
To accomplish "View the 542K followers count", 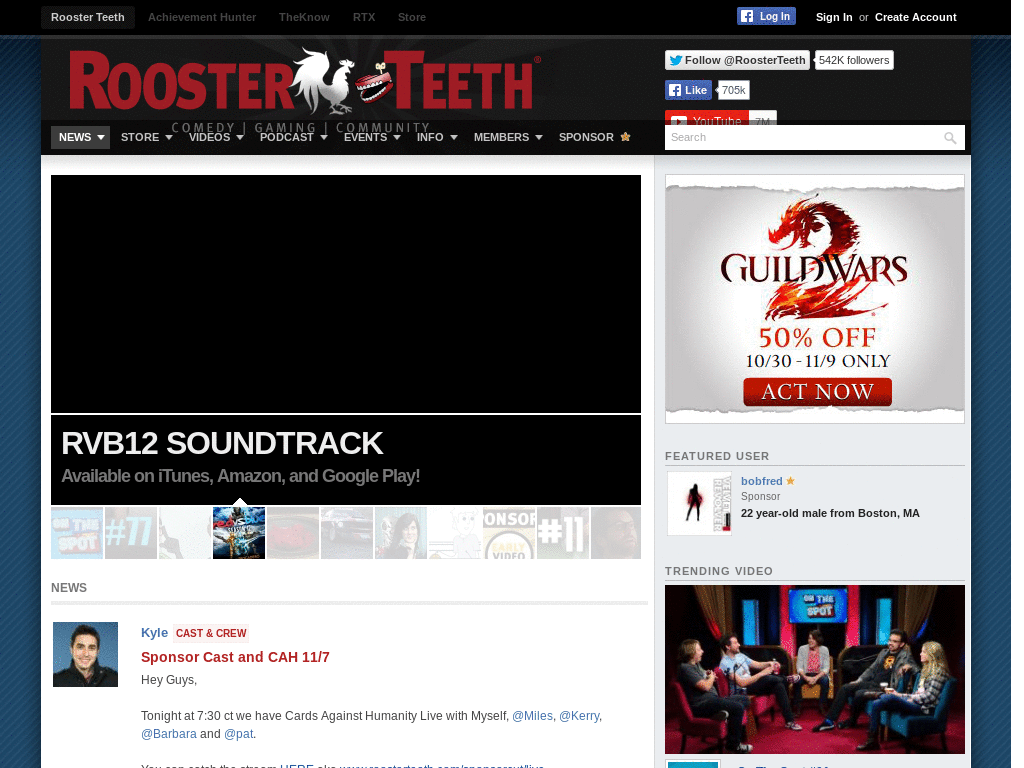I will click(x=854, y=60).
